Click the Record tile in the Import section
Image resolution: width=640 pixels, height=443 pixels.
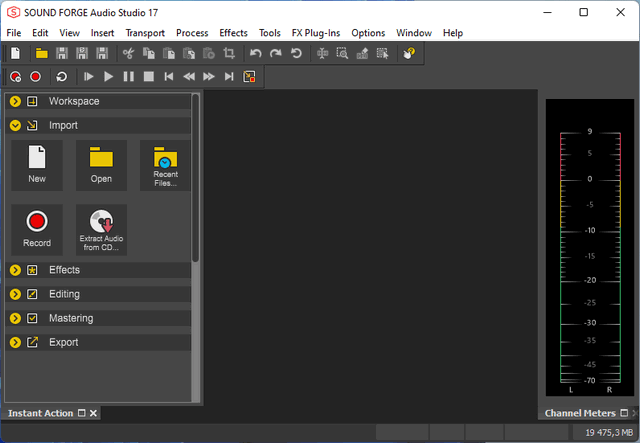tap(37, 230)
